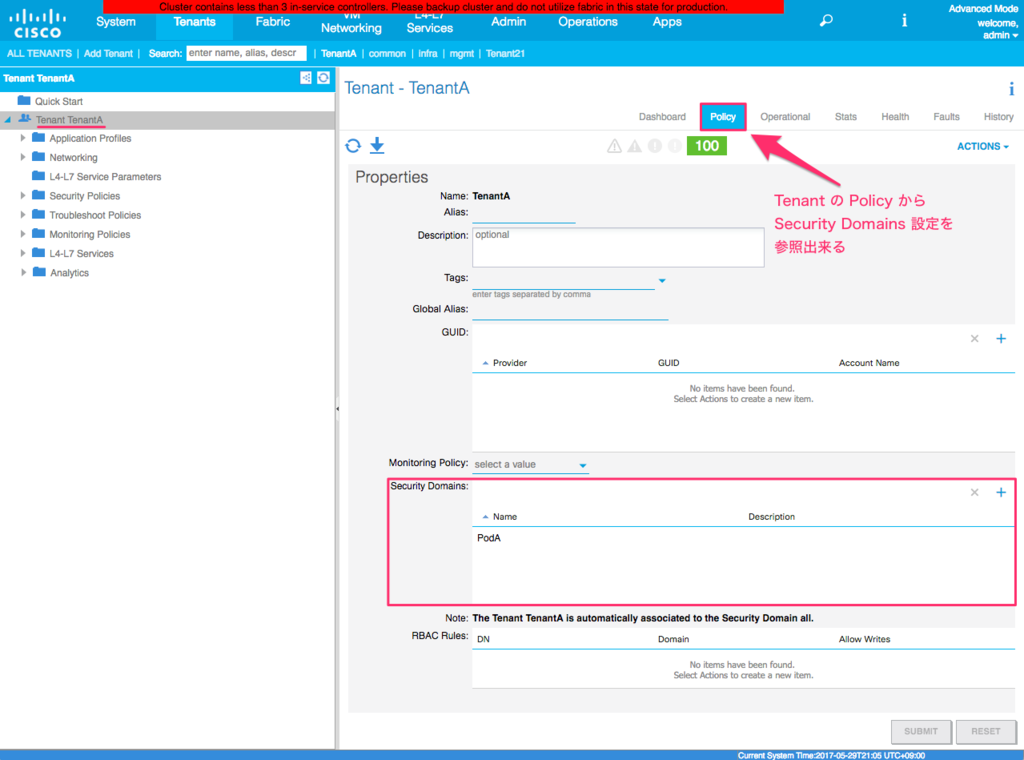Click the tenant Search input field
The width and height of the screenshot is (1024, 760).
246,53
